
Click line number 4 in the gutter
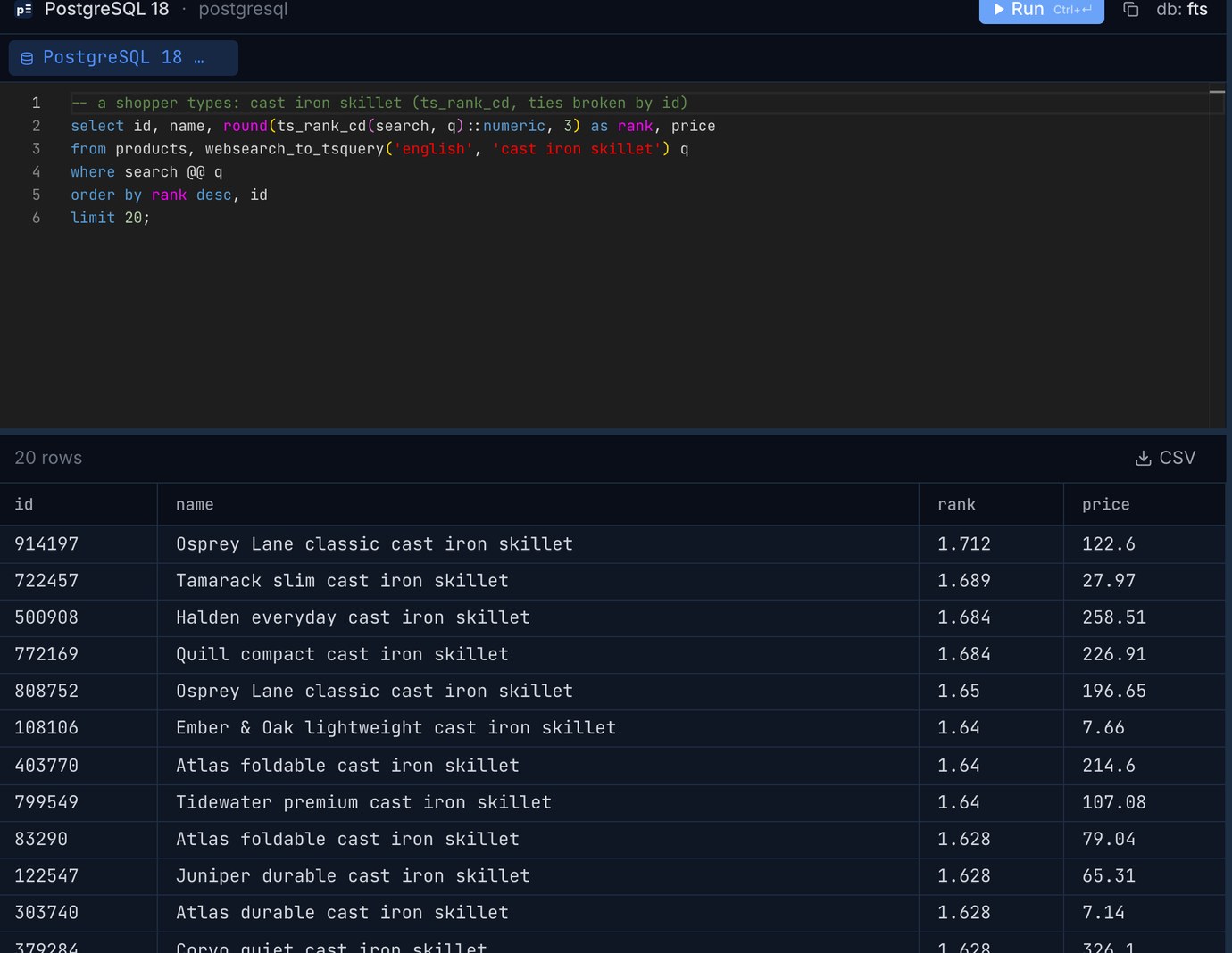tap(36, 171)
